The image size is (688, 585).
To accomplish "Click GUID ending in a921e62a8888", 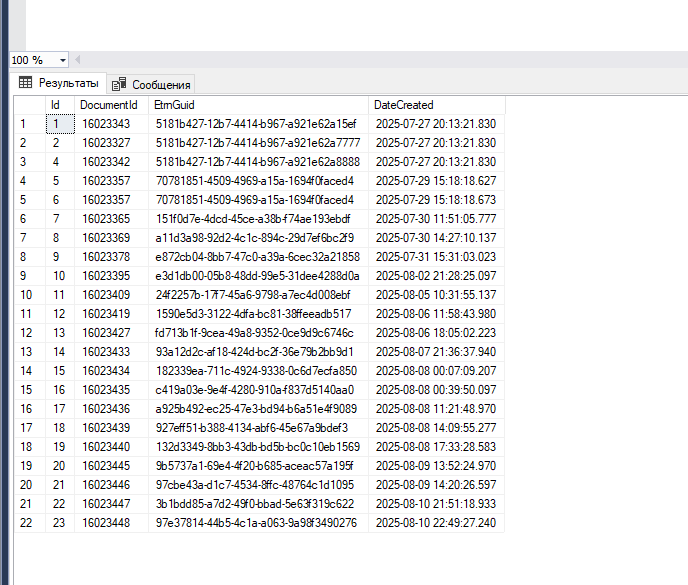I will 258,162.
